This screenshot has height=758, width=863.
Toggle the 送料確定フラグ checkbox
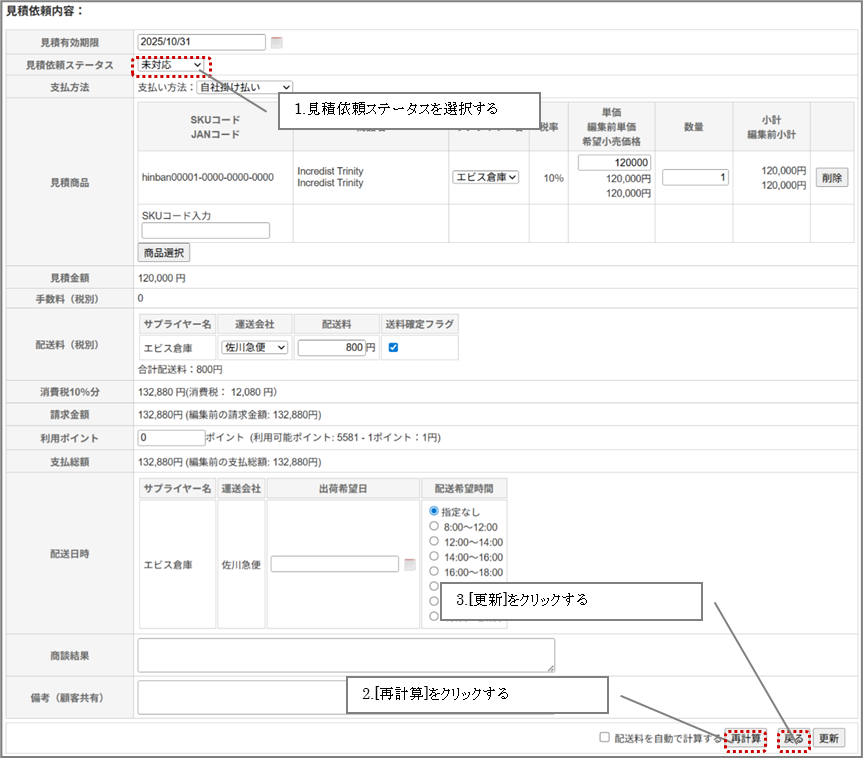pos(392,347)
